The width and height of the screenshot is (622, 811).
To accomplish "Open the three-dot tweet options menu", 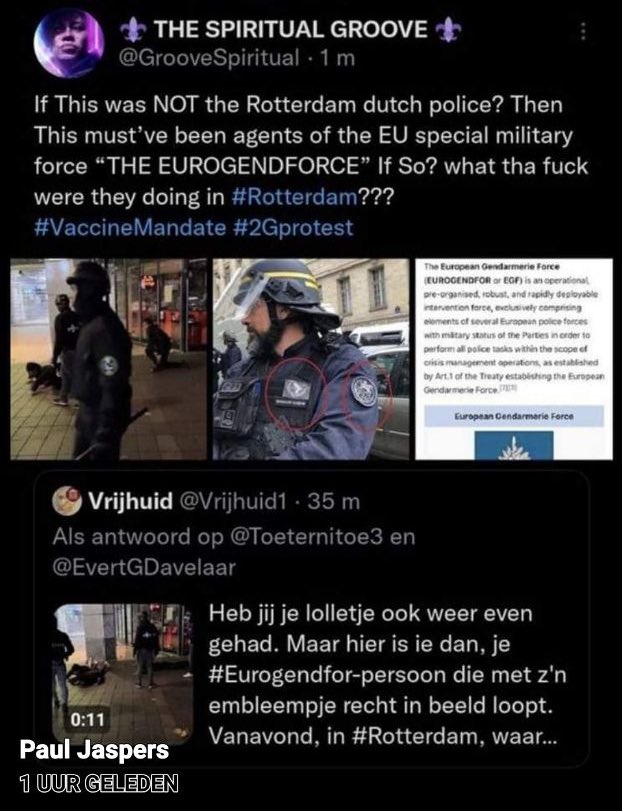I will (583, 31).
